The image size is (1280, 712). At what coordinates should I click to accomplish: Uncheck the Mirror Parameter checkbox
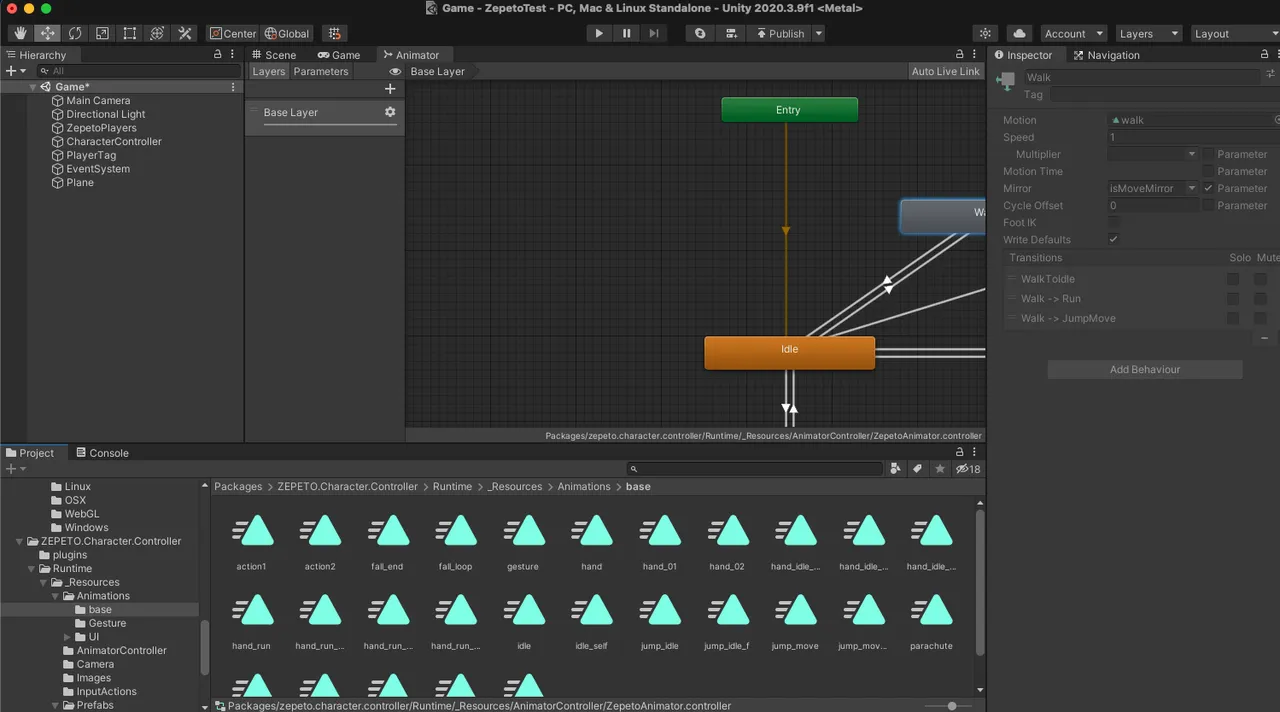[1209, 188]
